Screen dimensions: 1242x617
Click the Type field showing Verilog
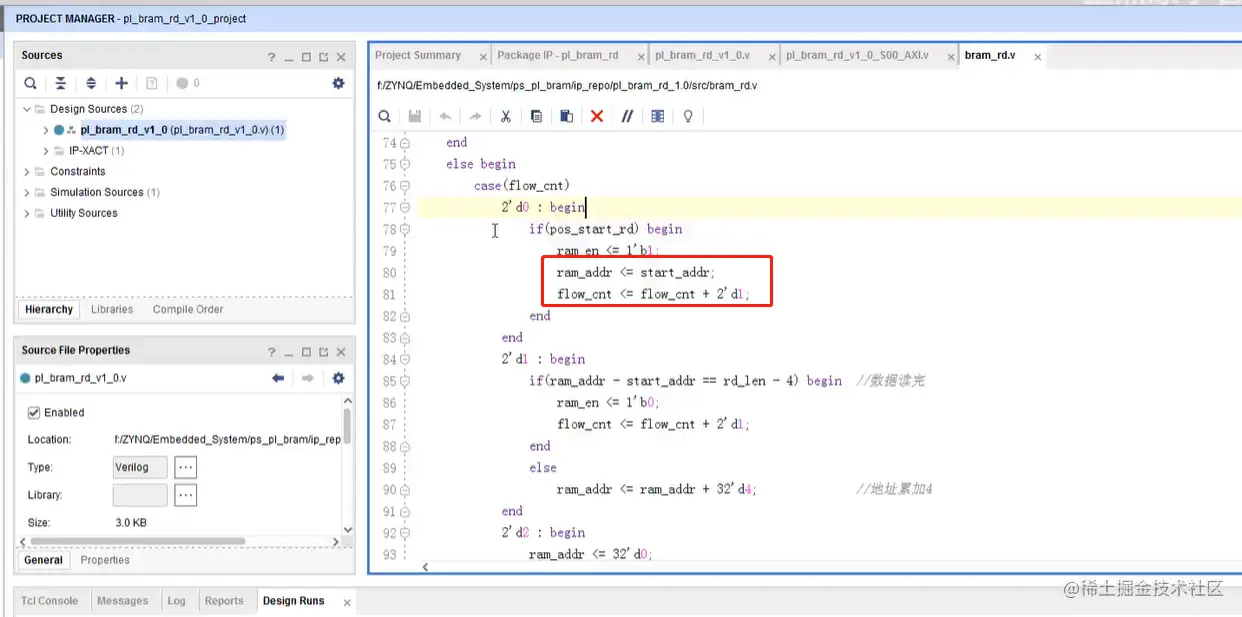pyautogui.click(x=140, y=467)
